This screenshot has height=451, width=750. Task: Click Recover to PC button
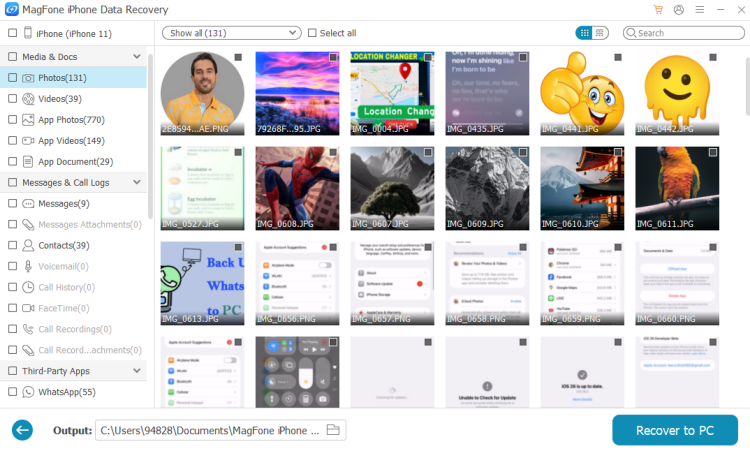[x=675, y=430]
